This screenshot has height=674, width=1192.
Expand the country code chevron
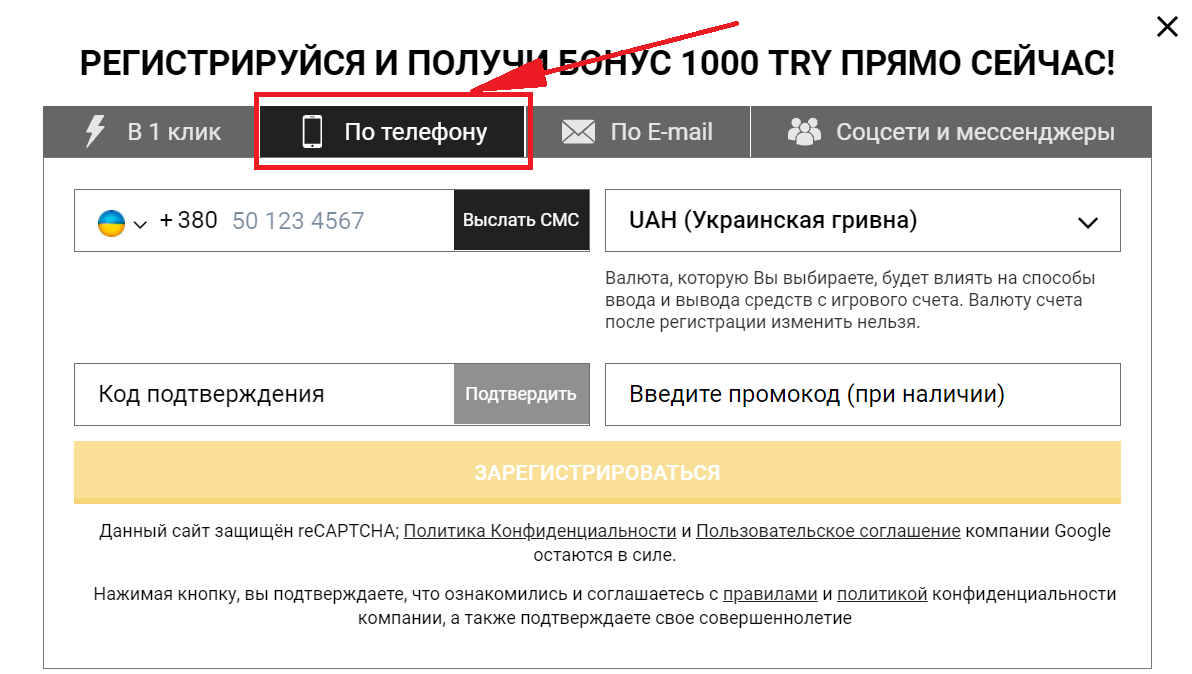pyautogui.click(x=140, y=224)
